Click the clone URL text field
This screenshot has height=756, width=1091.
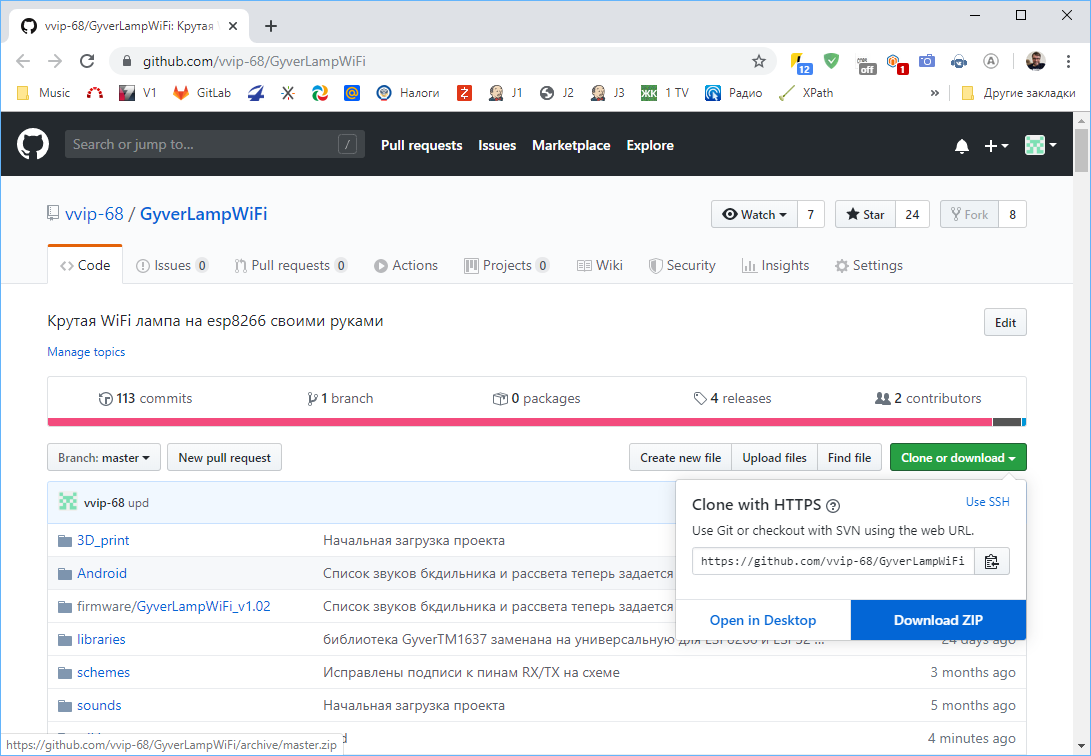[833, 561]
